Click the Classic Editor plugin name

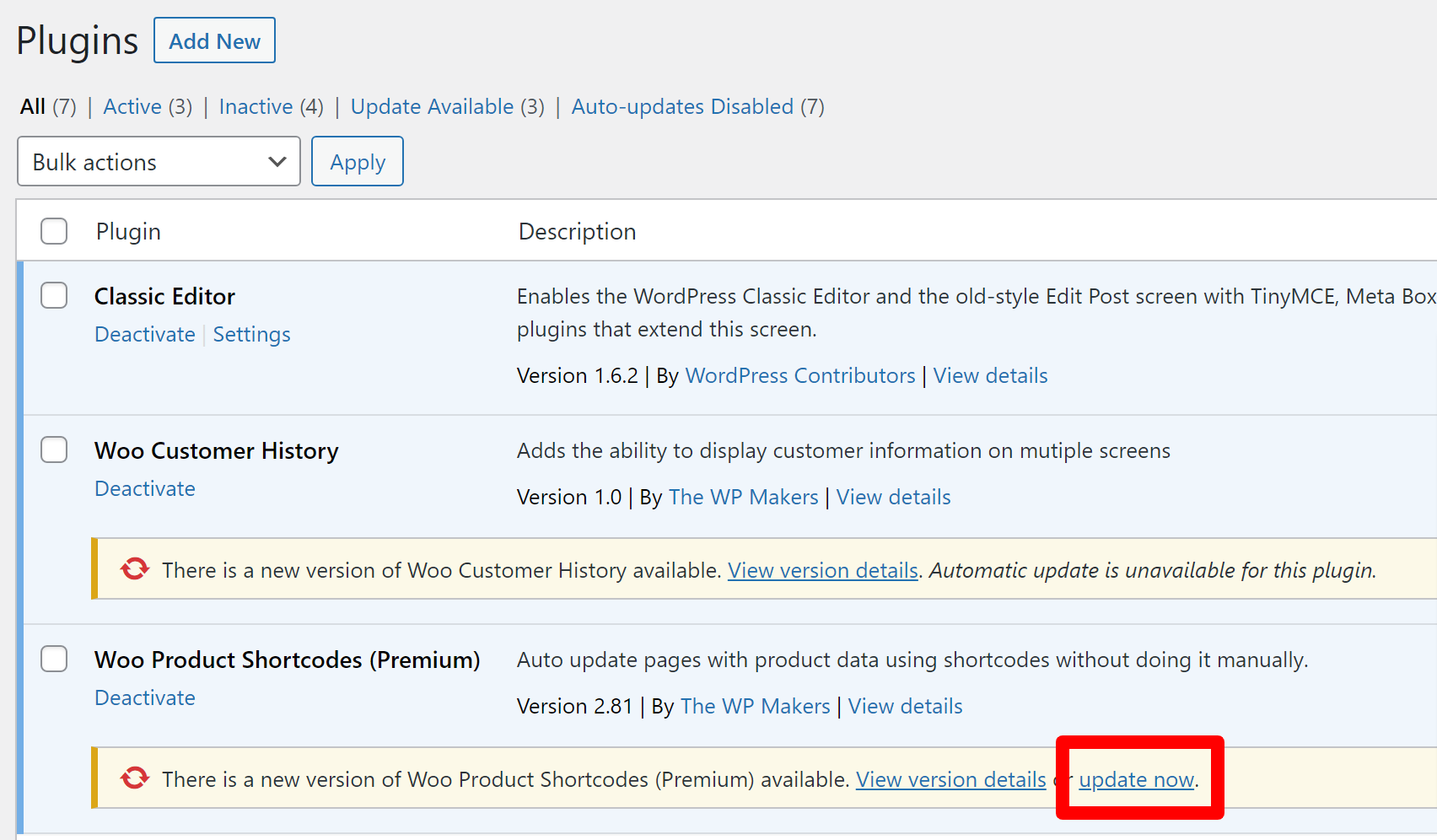point(164,296)
